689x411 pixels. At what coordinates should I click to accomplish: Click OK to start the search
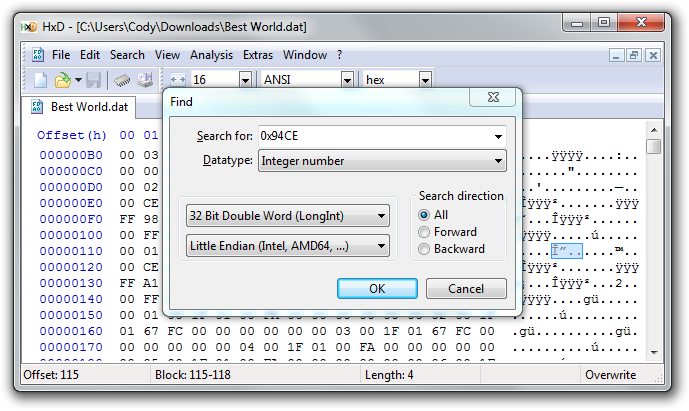pyautogui.click(x=377, y=288)
